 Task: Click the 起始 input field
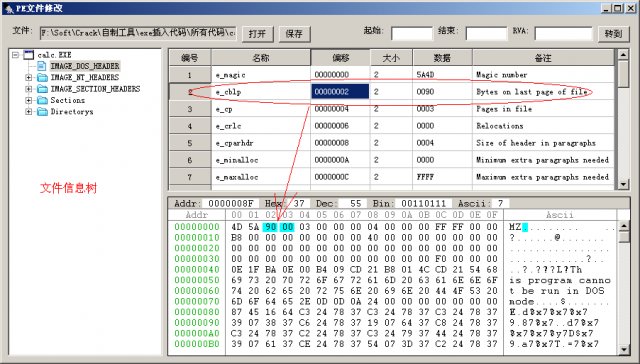click(412, 34)
